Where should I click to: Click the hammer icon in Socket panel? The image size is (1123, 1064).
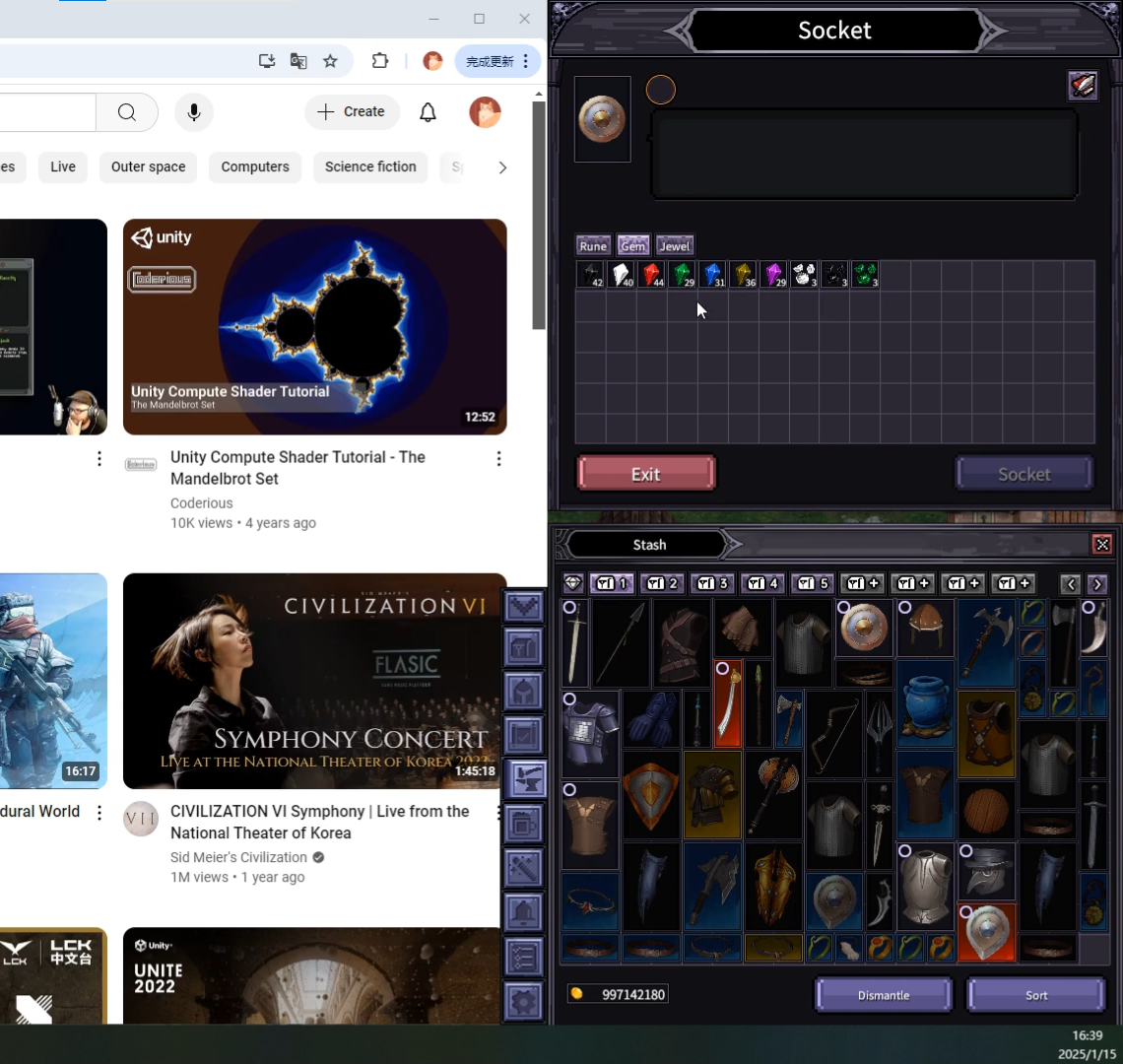pyautogui.click(x=1083, y=86)
